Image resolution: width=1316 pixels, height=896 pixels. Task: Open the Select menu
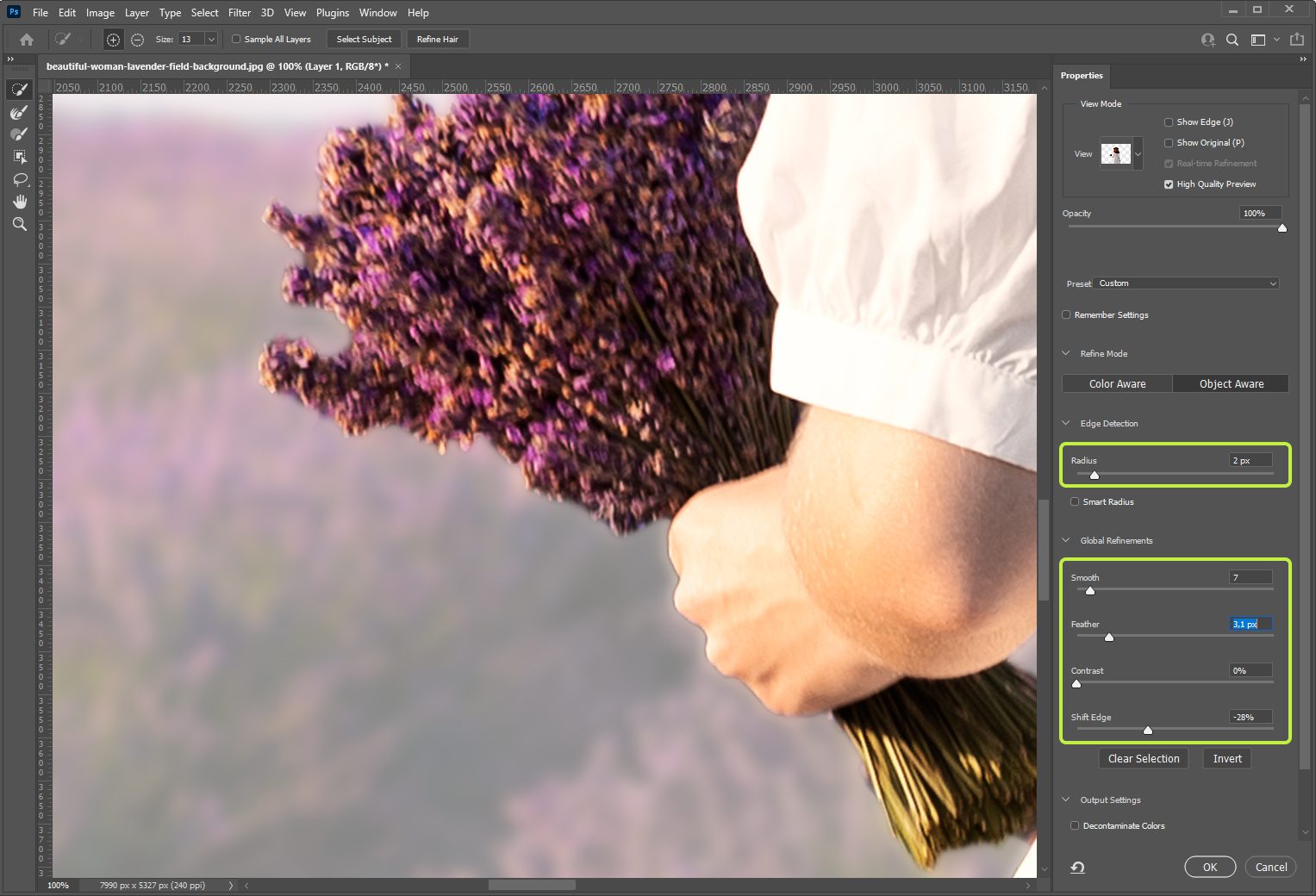click(204, 13)
